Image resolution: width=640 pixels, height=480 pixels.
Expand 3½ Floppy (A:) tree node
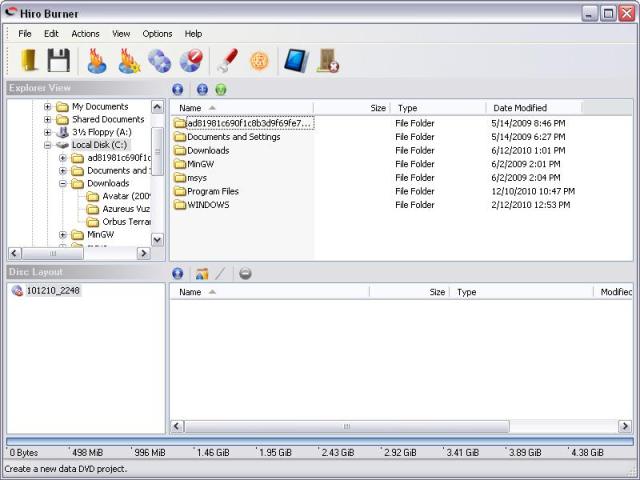point(47,132)
